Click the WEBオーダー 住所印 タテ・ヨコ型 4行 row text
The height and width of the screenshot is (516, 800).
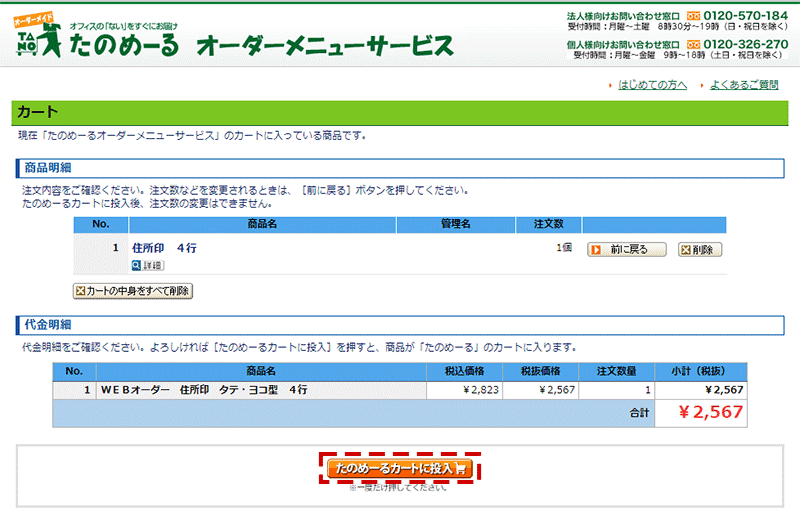(x=204, y=390)
